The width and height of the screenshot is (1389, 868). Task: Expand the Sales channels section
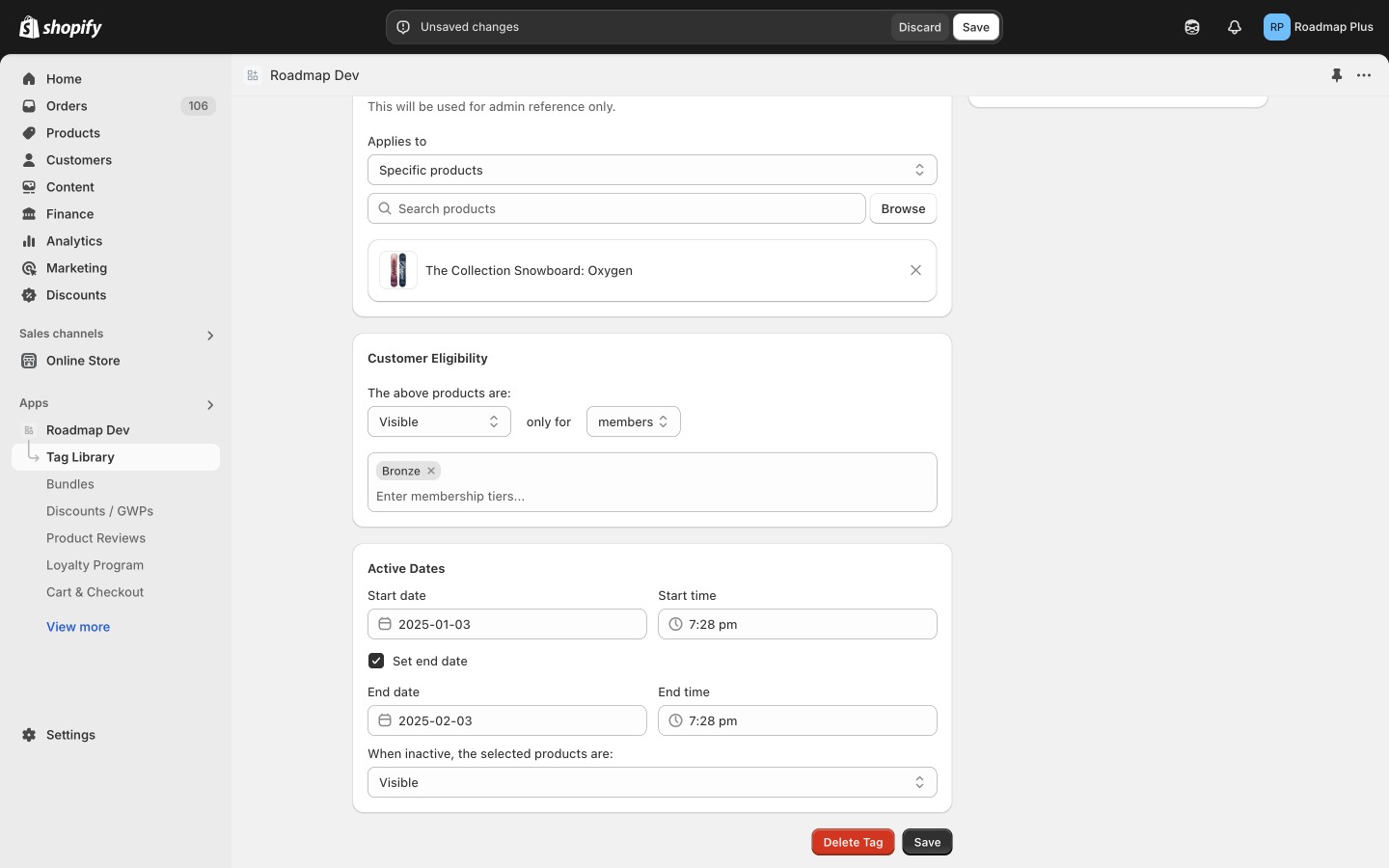point(210,335)
